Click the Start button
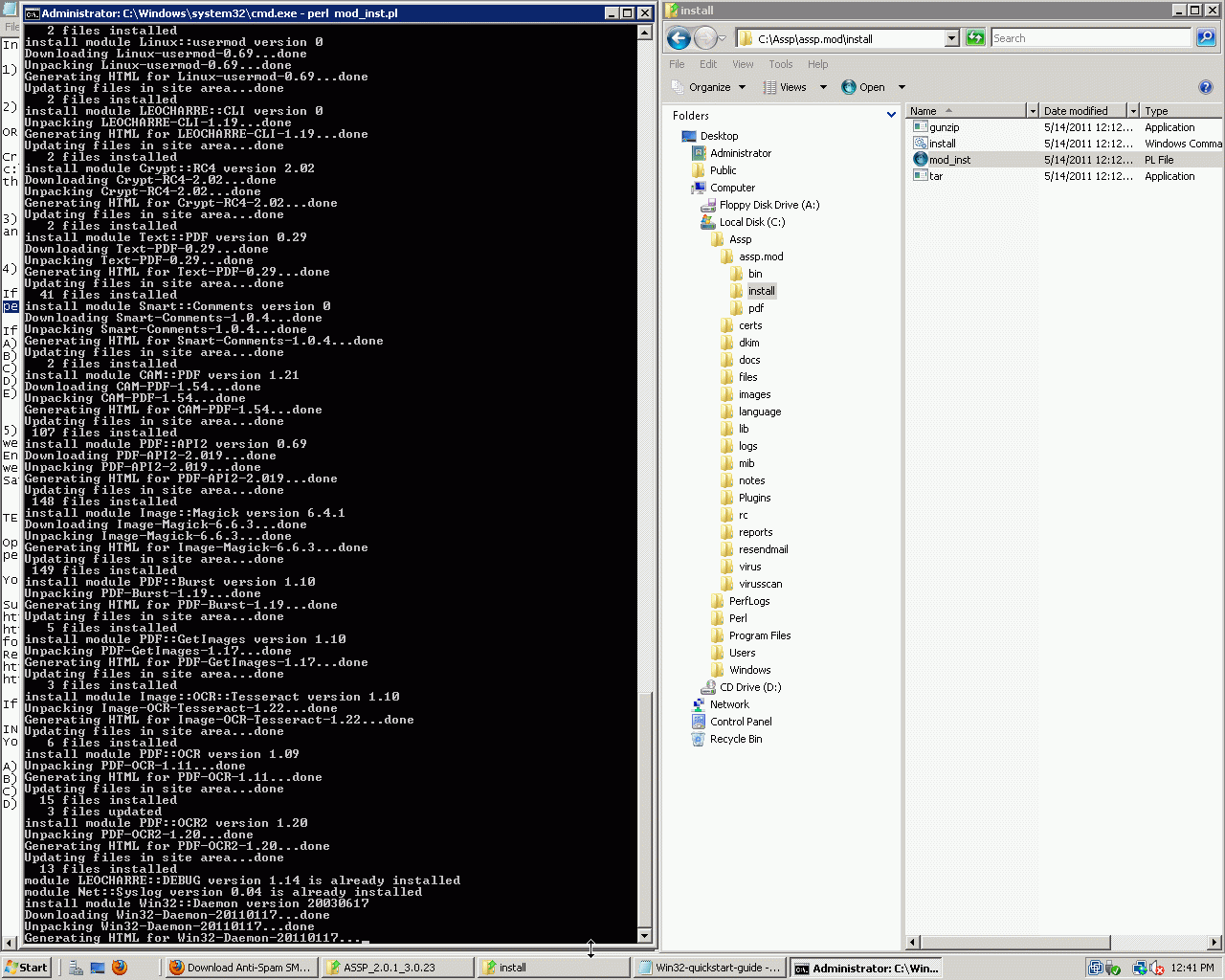Viewport: 1225px width, 980px height. pyautogui.click(x=26, y=968)
